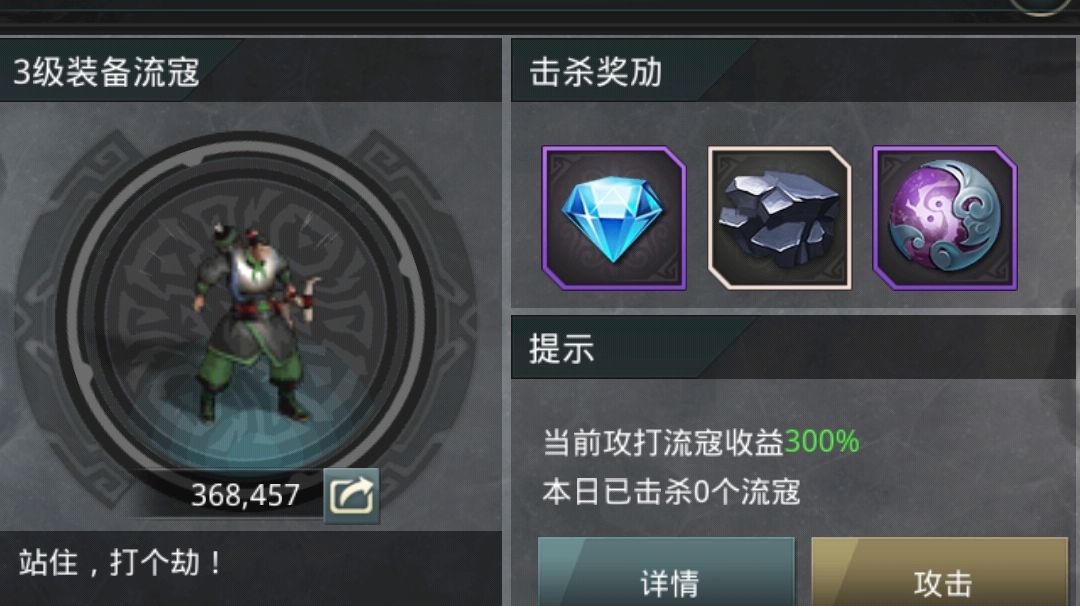Click the 3级装备流寇 title label

(107, 72)
